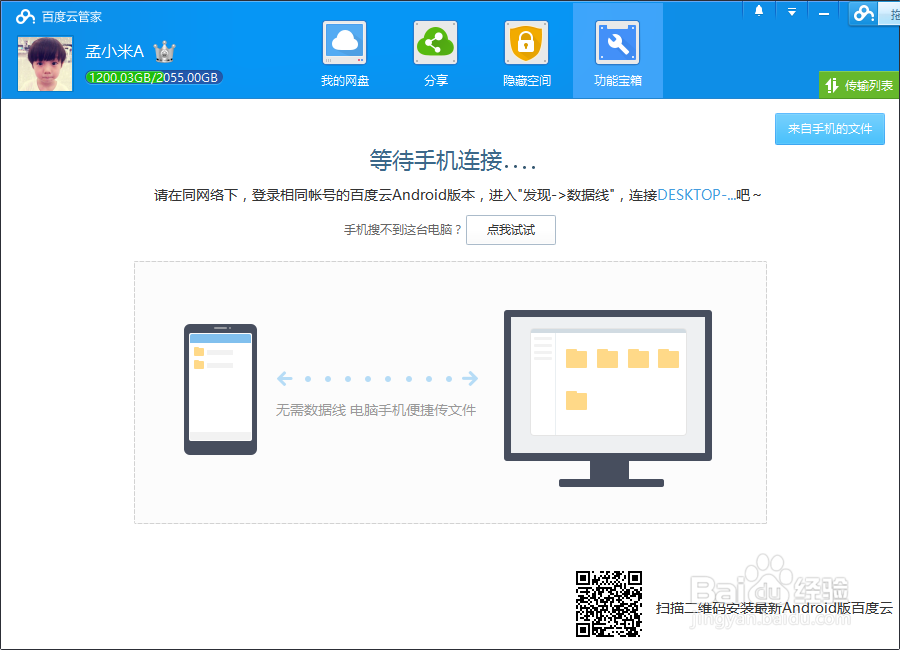Click the 传输列表 transfer list button
The image size is (900, 650).
tap(859, 86)
